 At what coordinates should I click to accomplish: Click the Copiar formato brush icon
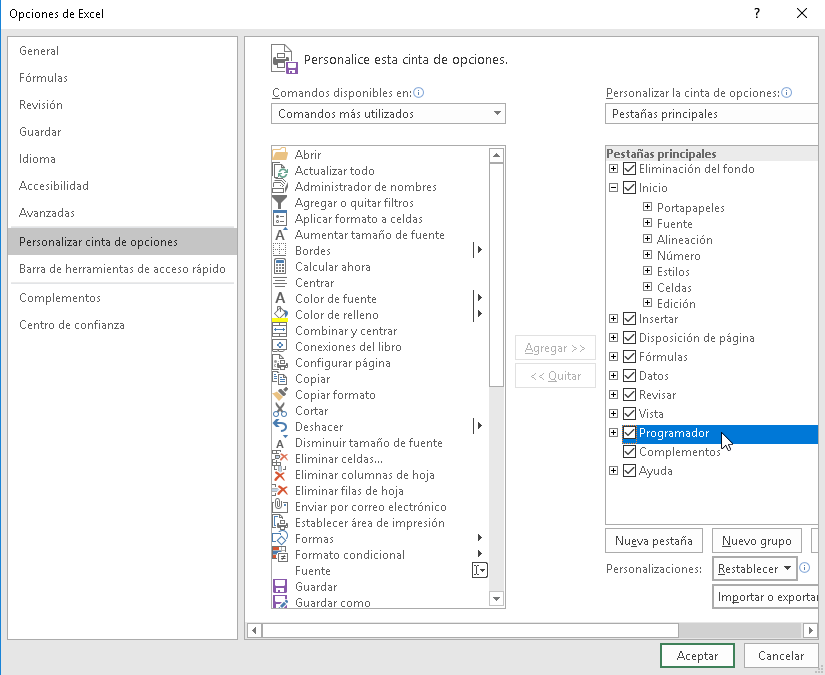[x=280, y=395]
